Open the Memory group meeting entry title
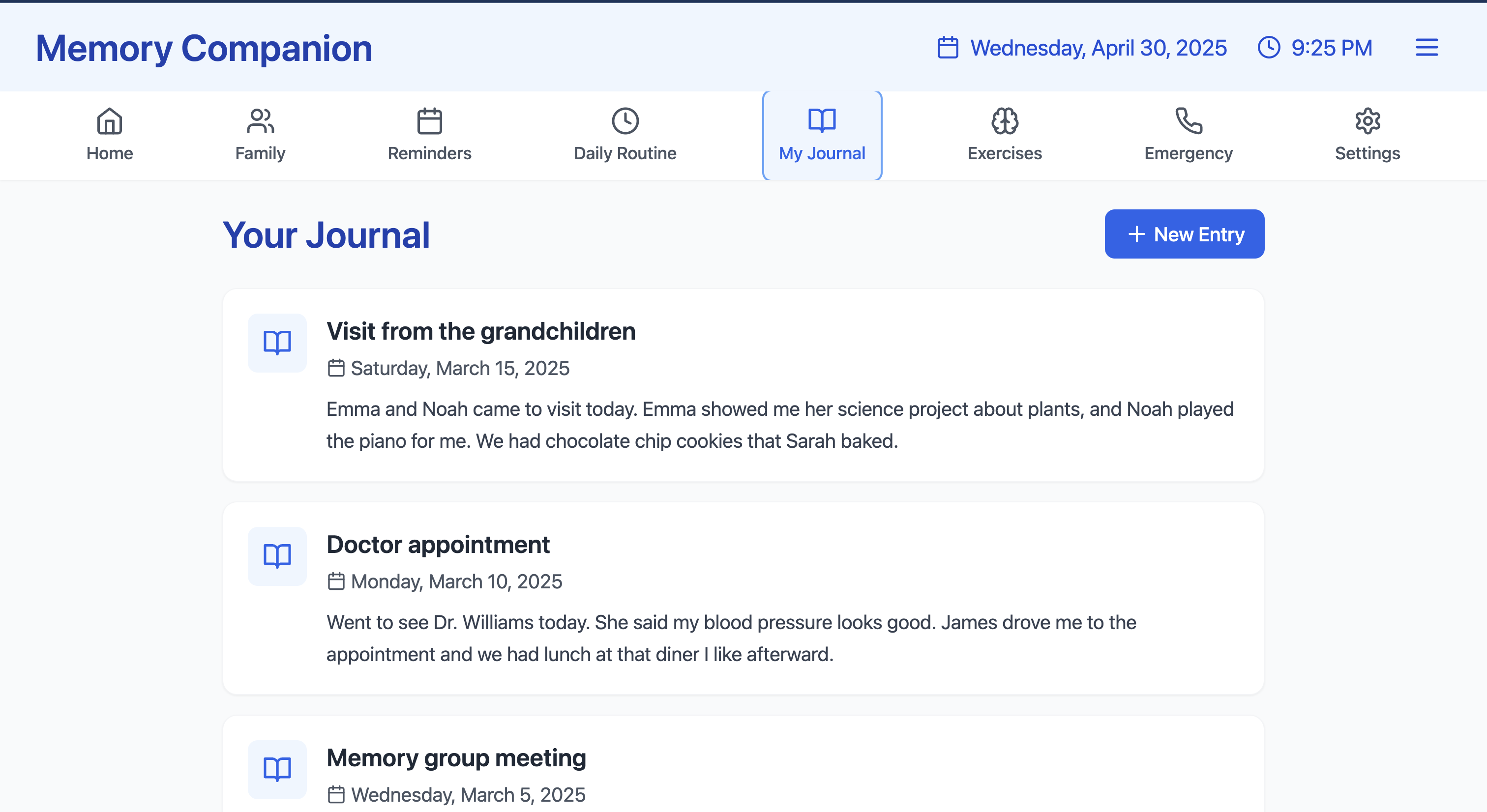The image size is (1487, 812). 456,758
